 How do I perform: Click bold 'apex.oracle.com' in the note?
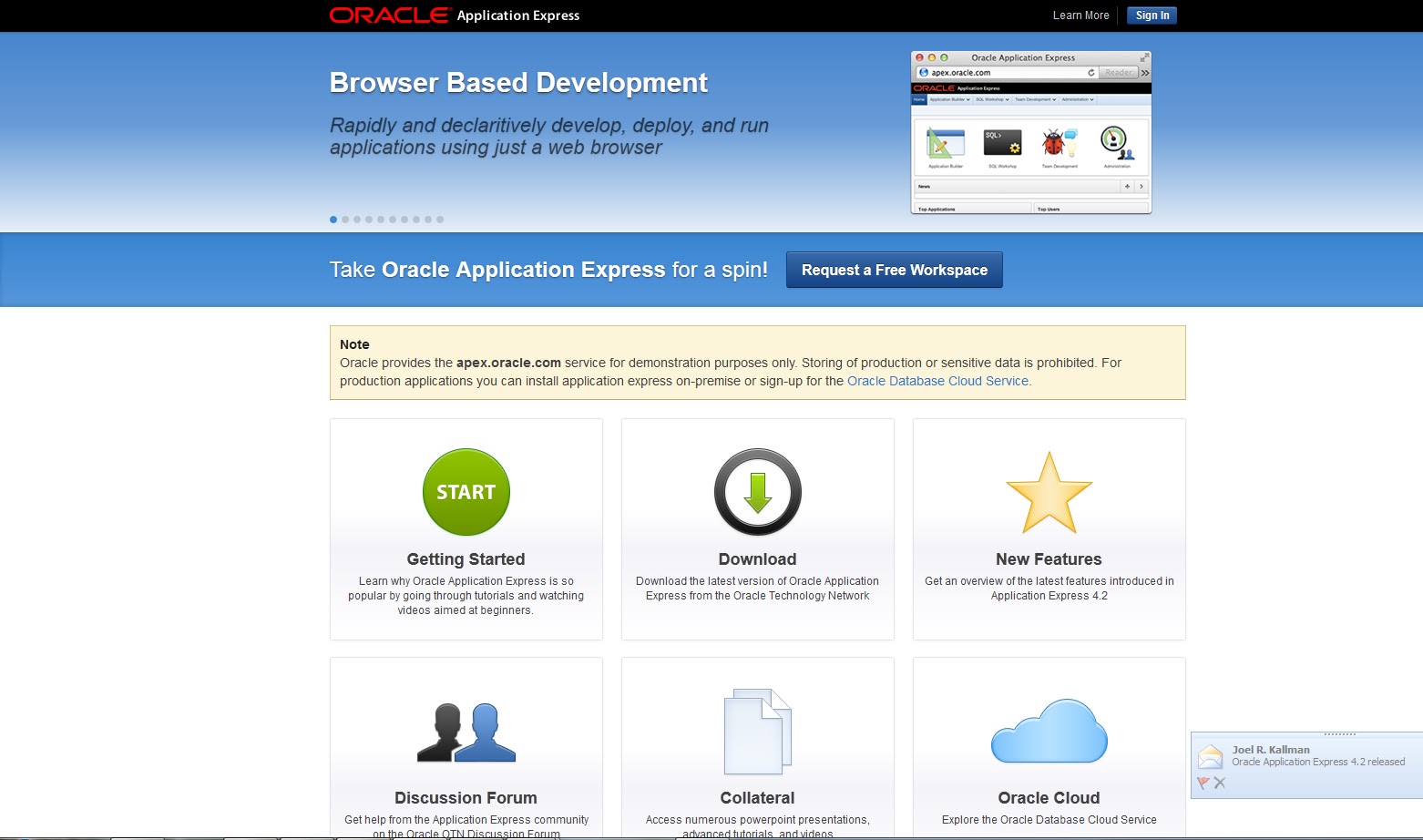coord(508,363)
